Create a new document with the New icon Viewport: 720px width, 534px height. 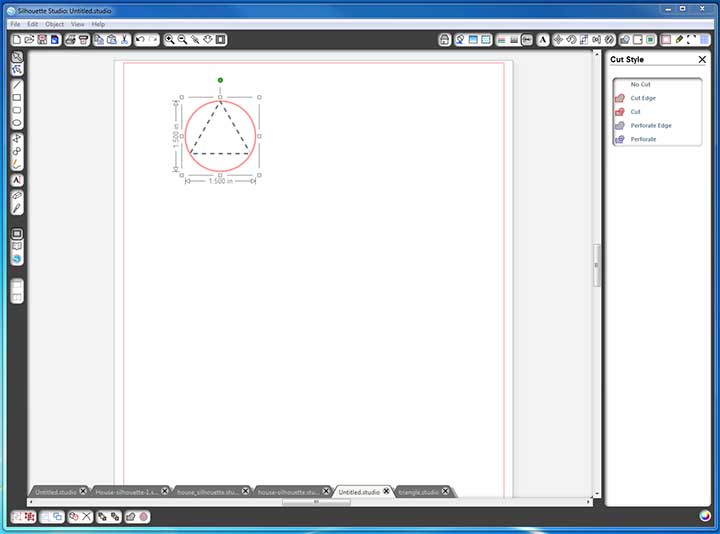17,40
